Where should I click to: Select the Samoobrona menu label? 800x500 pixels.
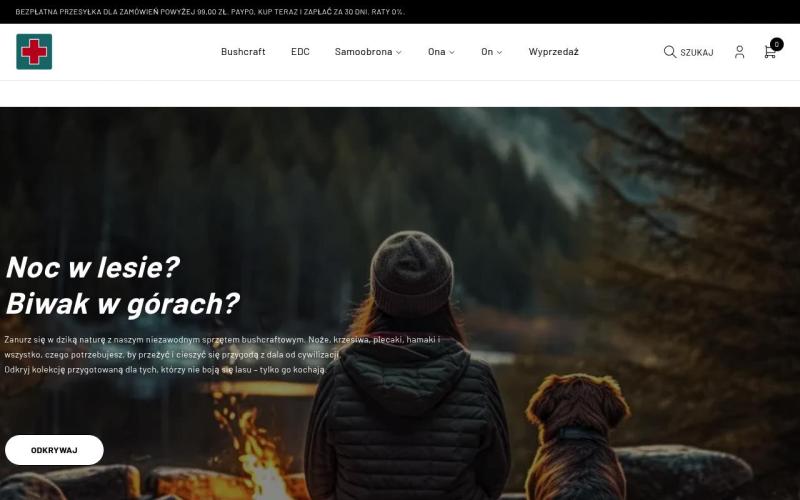click(363, 52)
